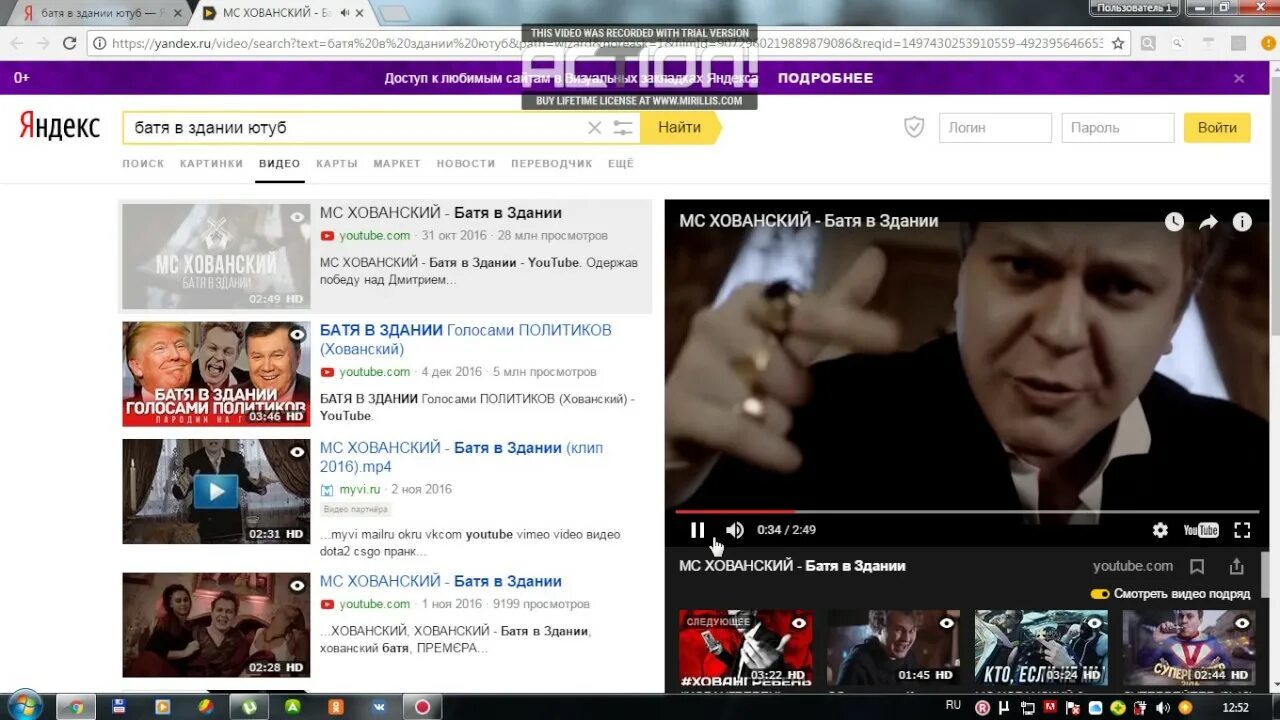This screenshot has width=1280, height=720.
Task: Open the VK icon in taskbar
Action: pyautogui.click(x=380, y=706)
